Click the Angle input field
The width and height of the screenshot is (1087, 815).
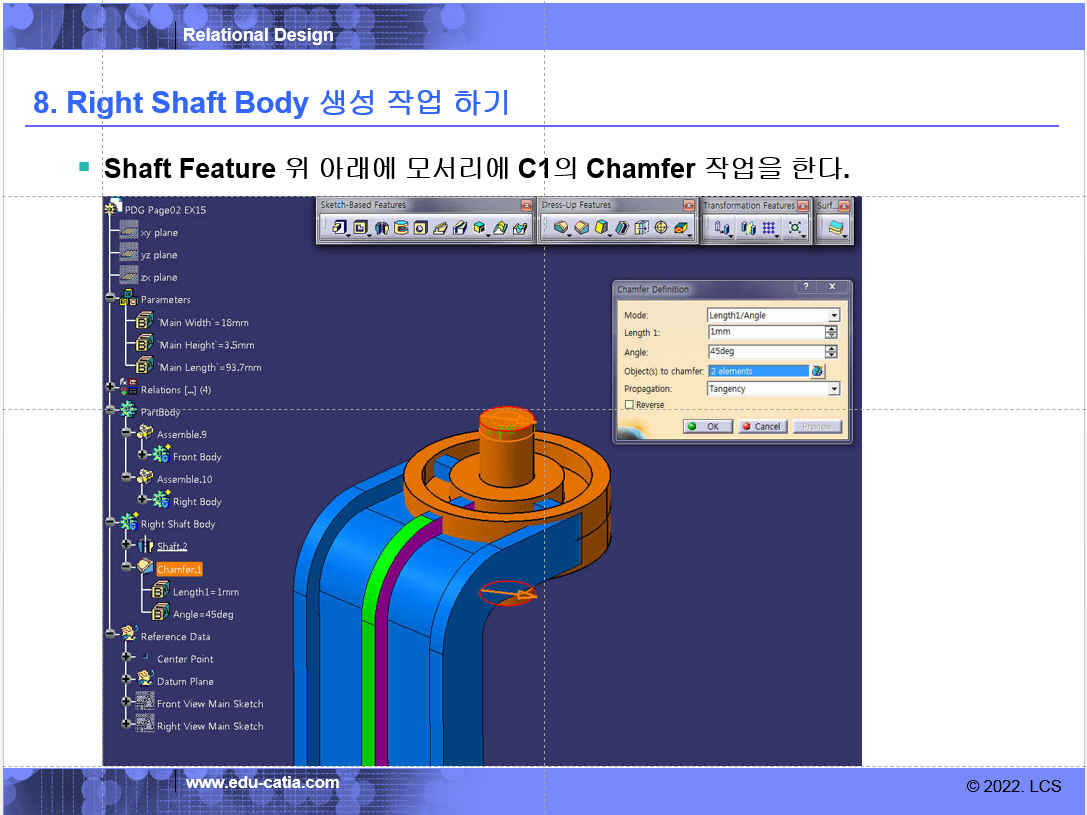point(765,352)
